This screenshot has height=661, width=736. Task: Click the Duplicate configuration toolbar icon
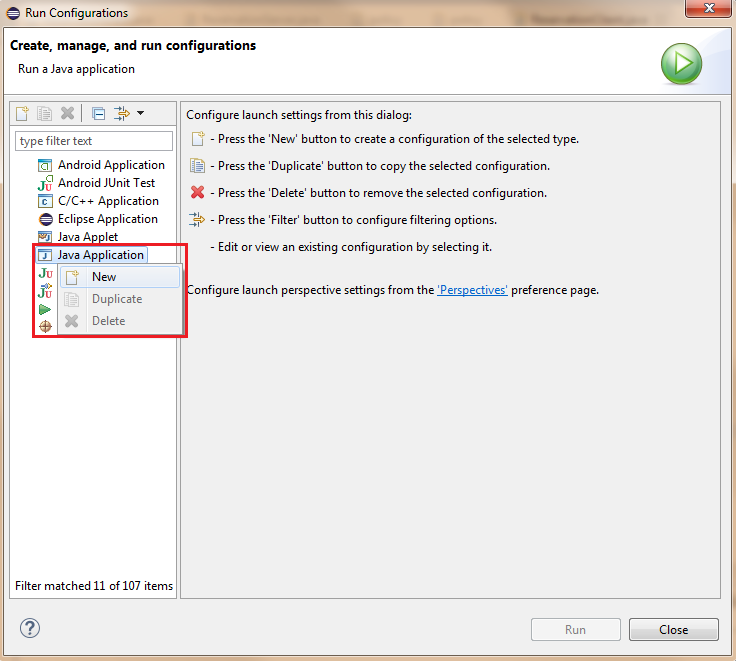coord(45,113)
